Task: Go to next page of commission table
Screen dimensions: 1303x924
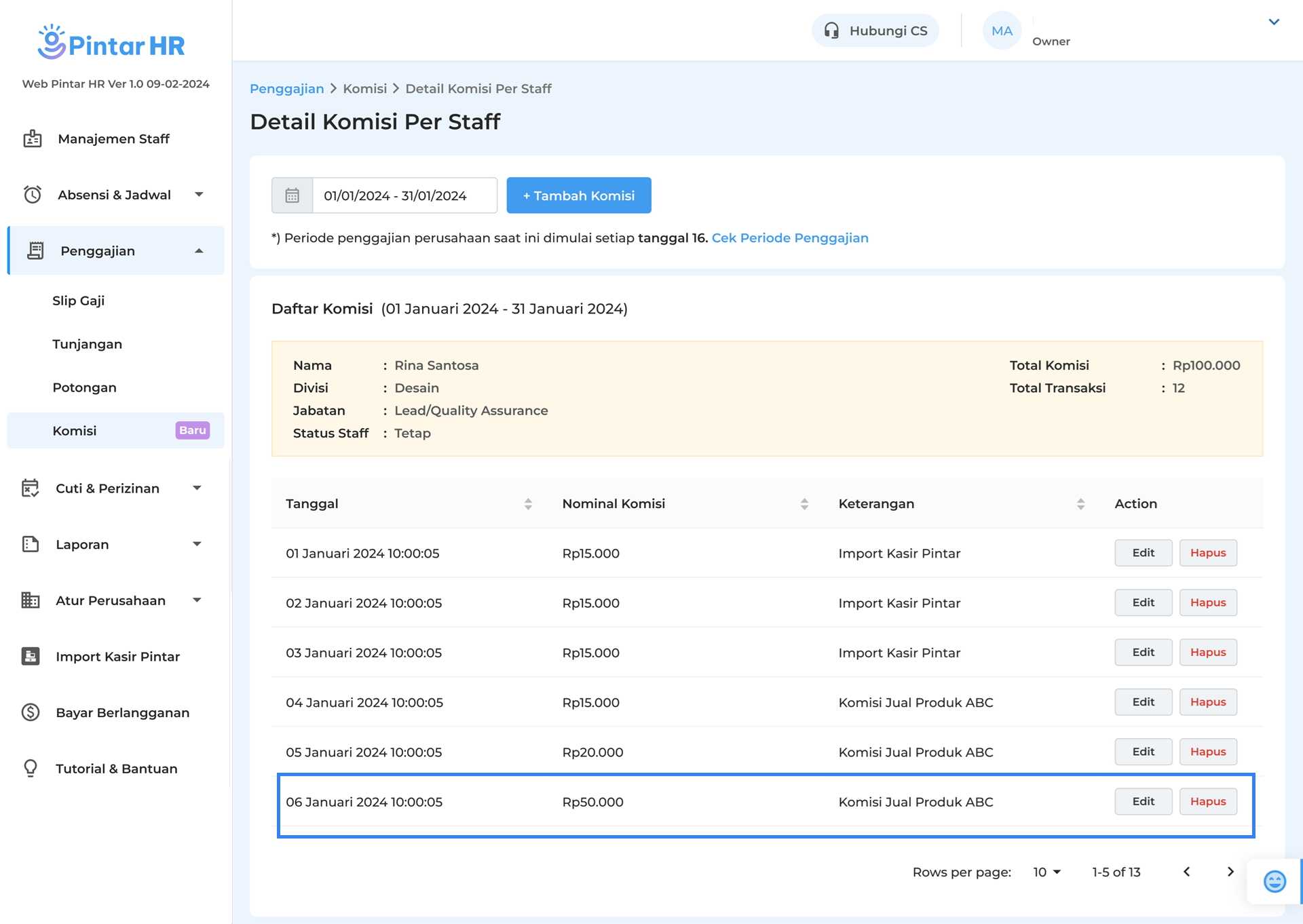Action: coord(1230,872)
